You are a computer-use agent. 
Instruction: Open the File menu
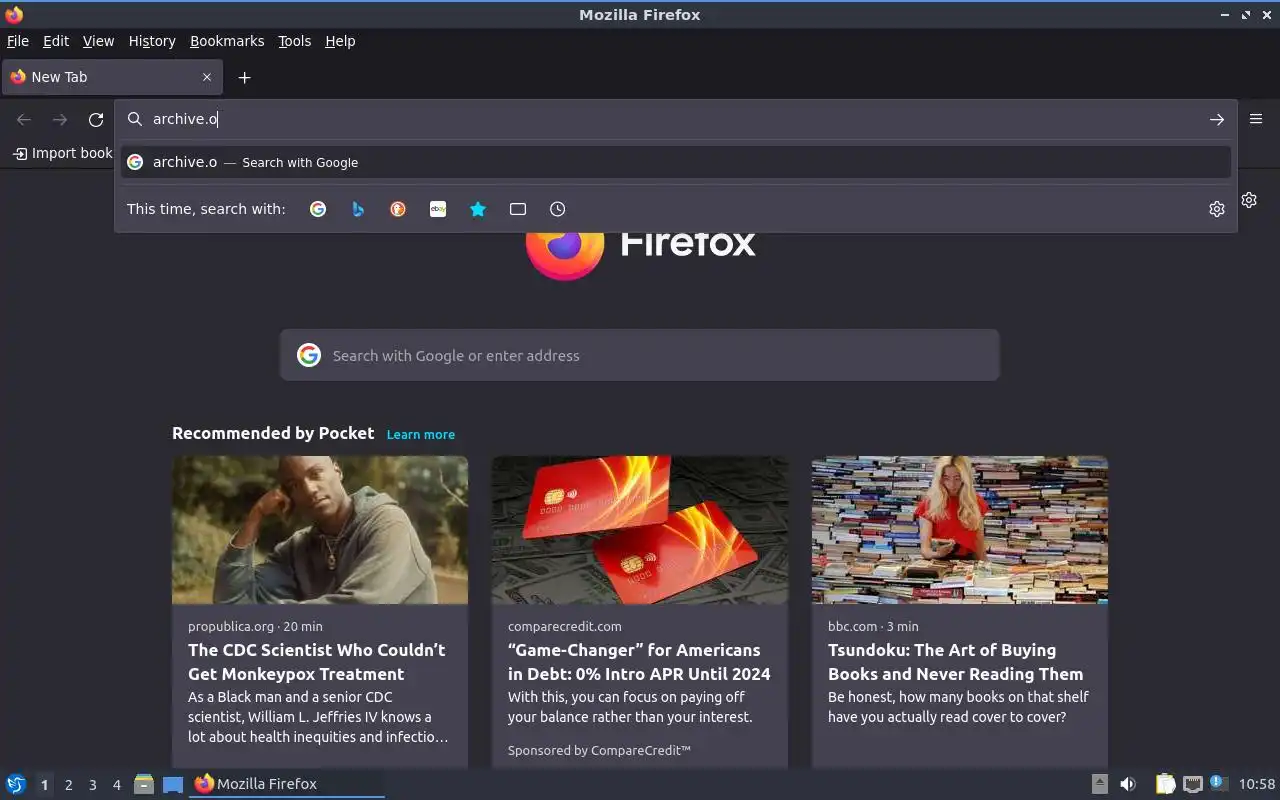[18, 41]
